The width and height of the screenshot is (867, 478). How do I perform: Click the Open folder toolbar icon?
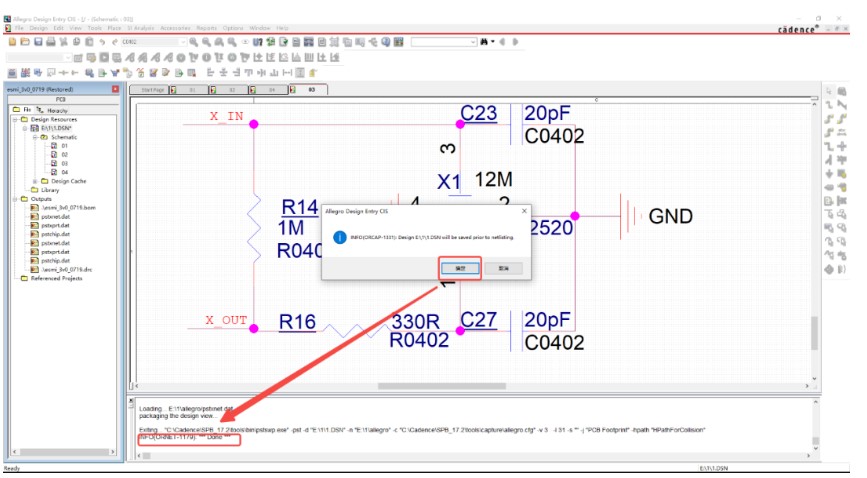(25, 42)
